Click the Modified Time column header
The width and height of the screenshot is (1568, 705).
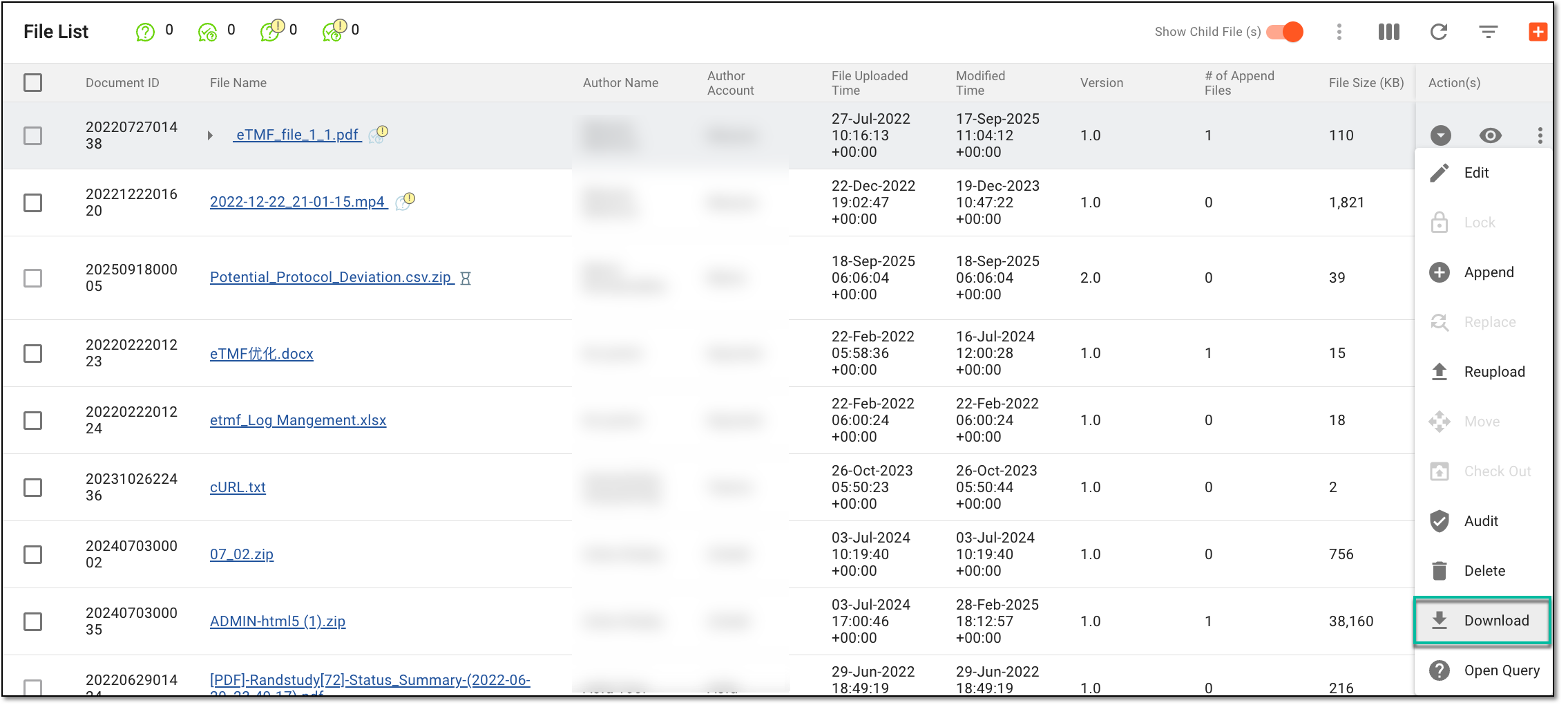[980, 83]
